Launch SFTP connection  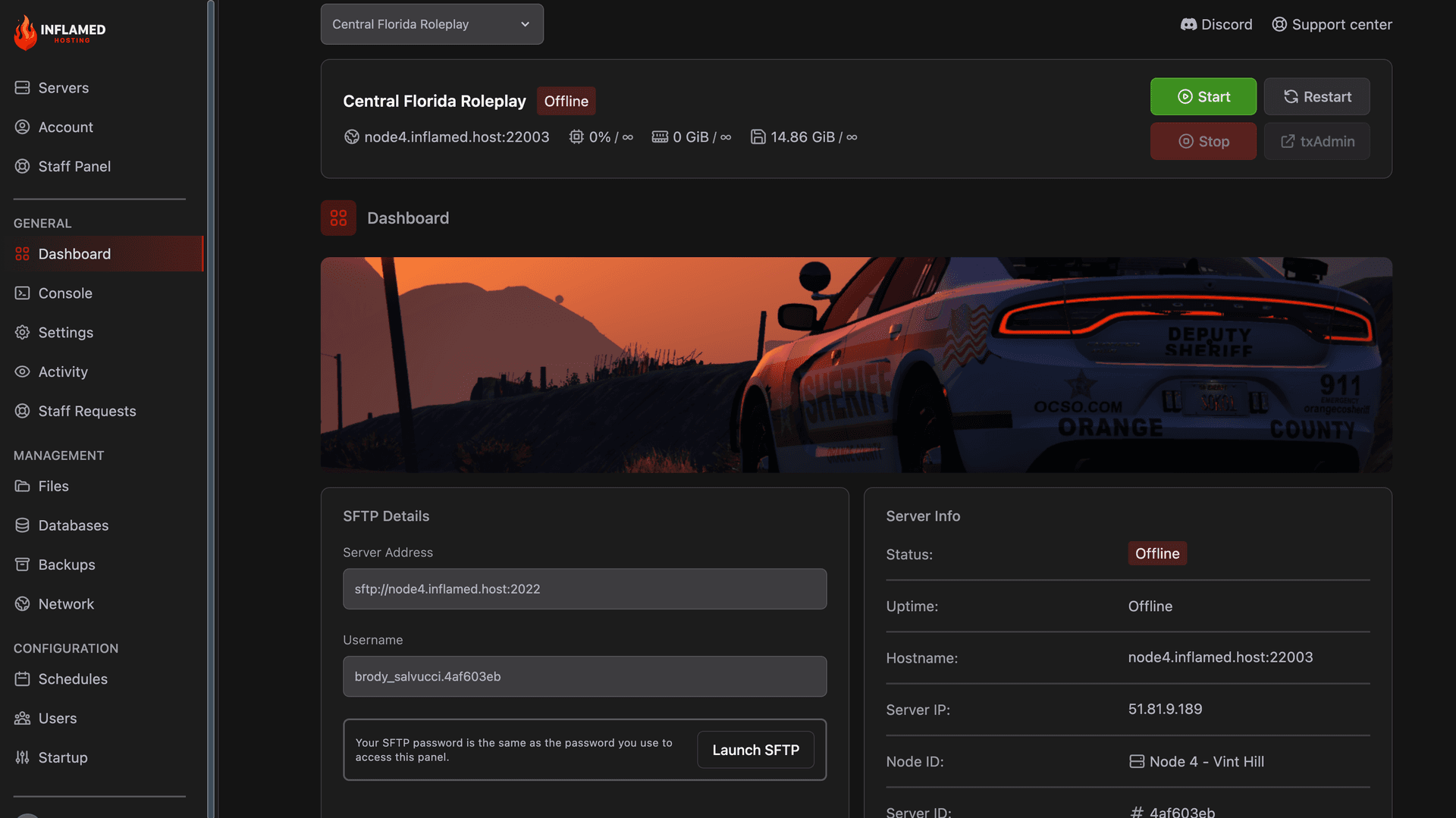click(755, 750)
